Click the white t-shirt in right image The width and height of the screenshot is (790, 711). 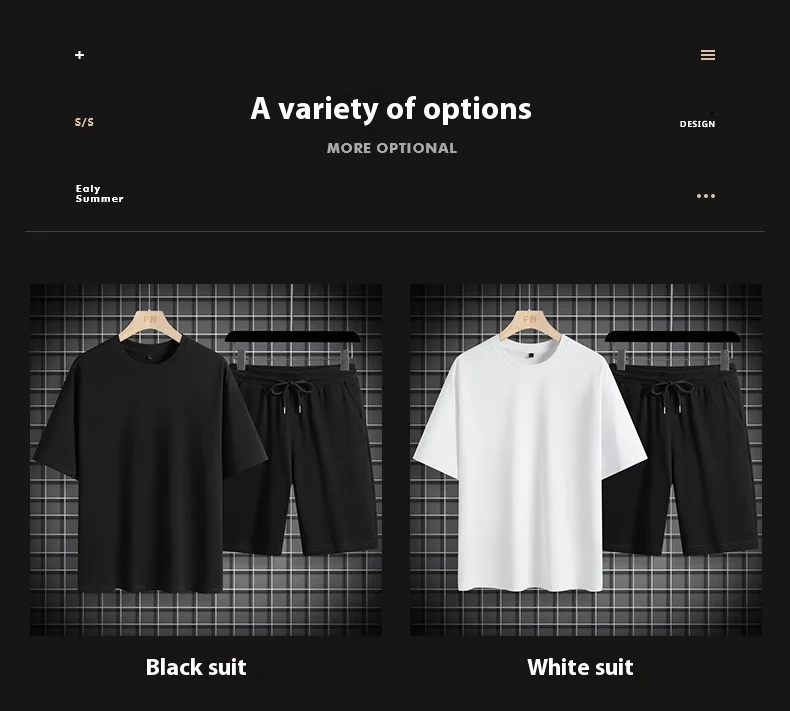pos(530,464)
